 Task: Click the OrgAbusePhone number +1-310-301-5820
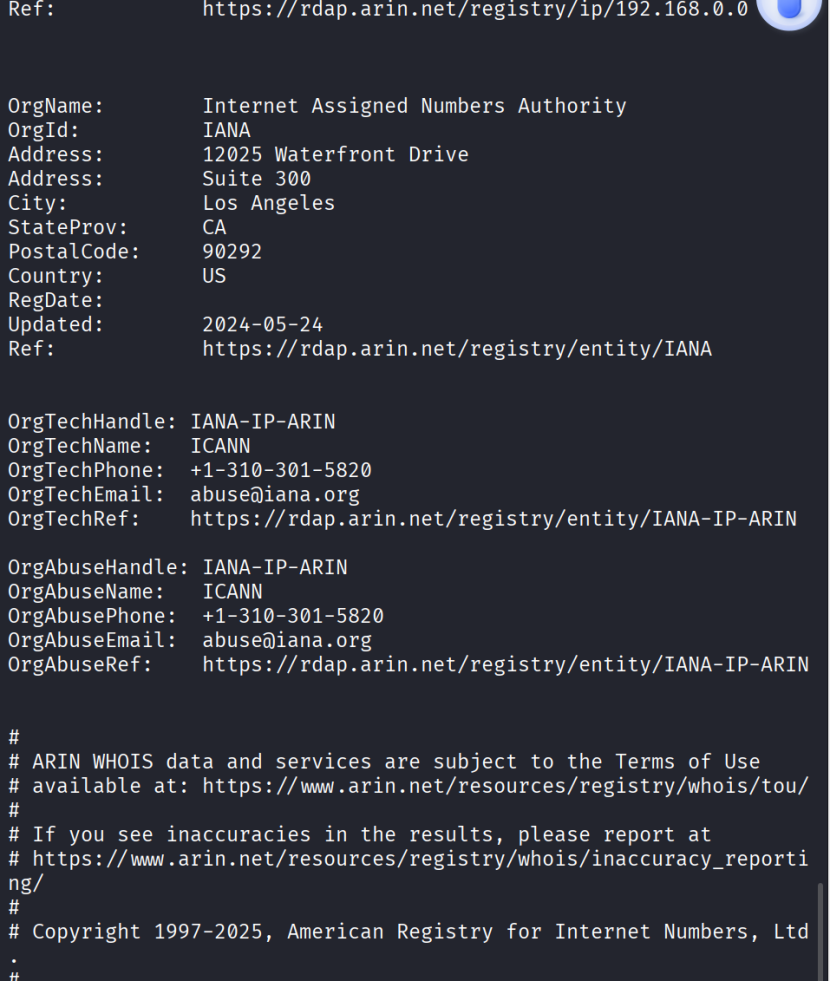point(293,615)
